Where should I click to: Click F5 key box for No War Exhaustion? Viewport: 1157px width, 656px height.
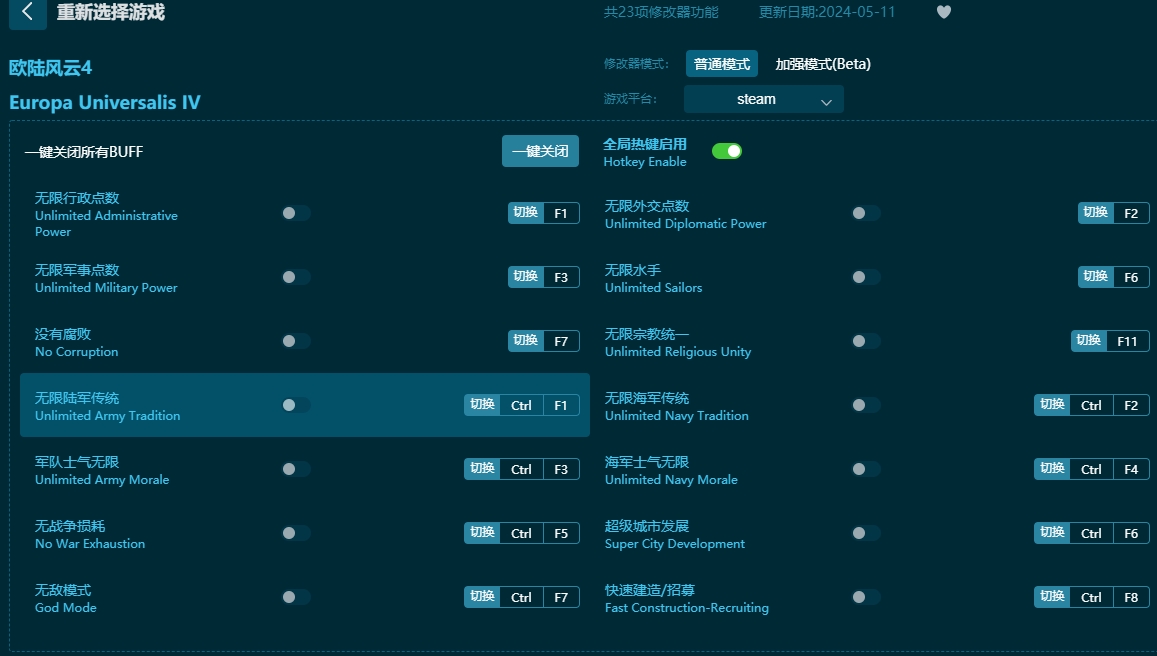[562, 533]
